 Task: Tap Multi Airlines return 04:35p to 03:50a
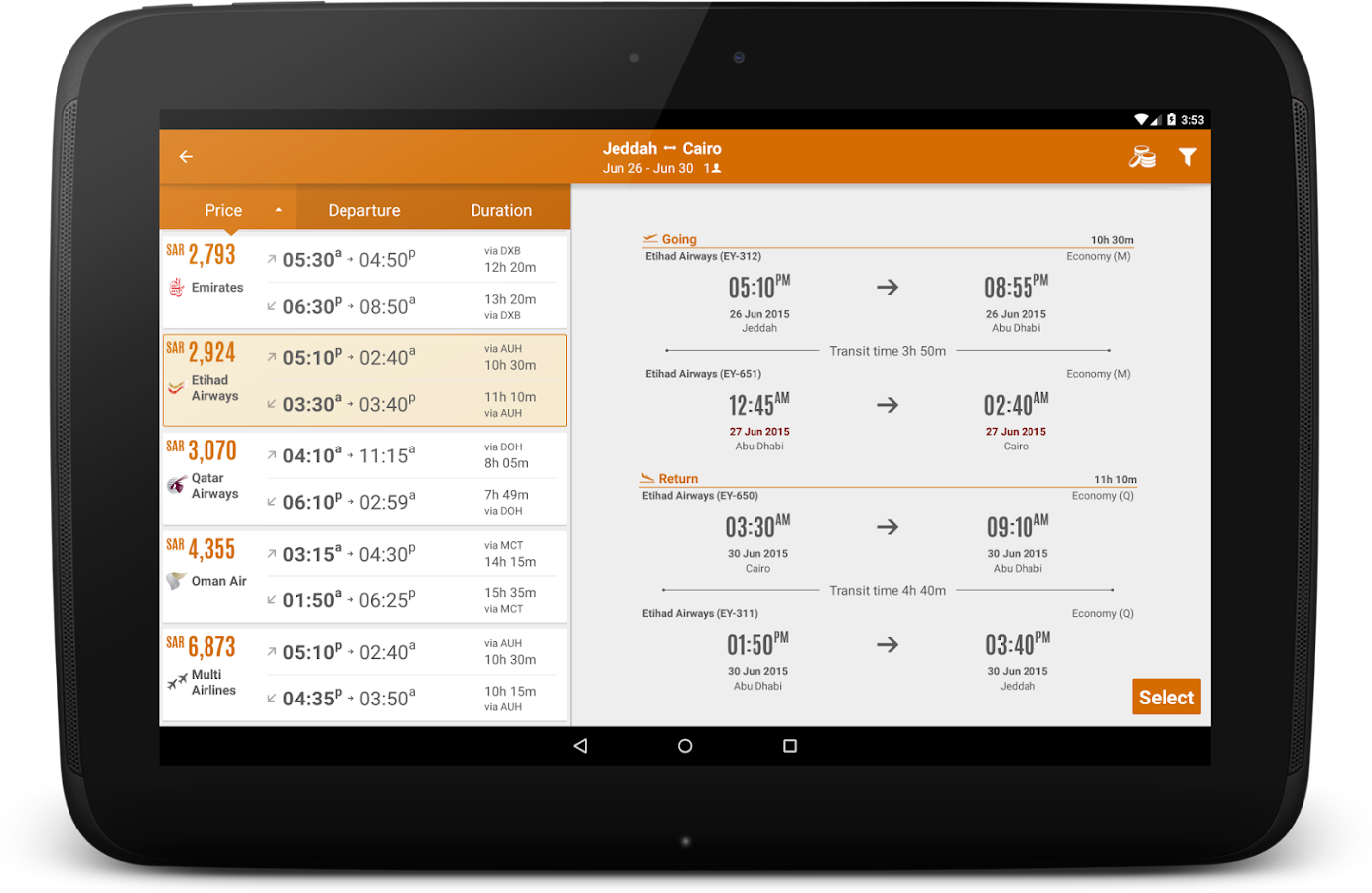pyautogui.click(x=348, y=699)
